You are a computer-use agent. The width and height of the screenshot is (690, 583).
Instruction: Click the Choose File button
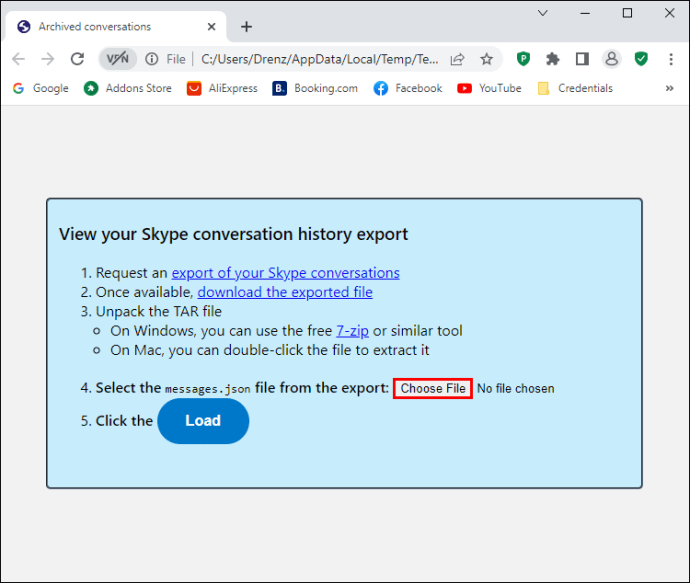click(433, 389)
